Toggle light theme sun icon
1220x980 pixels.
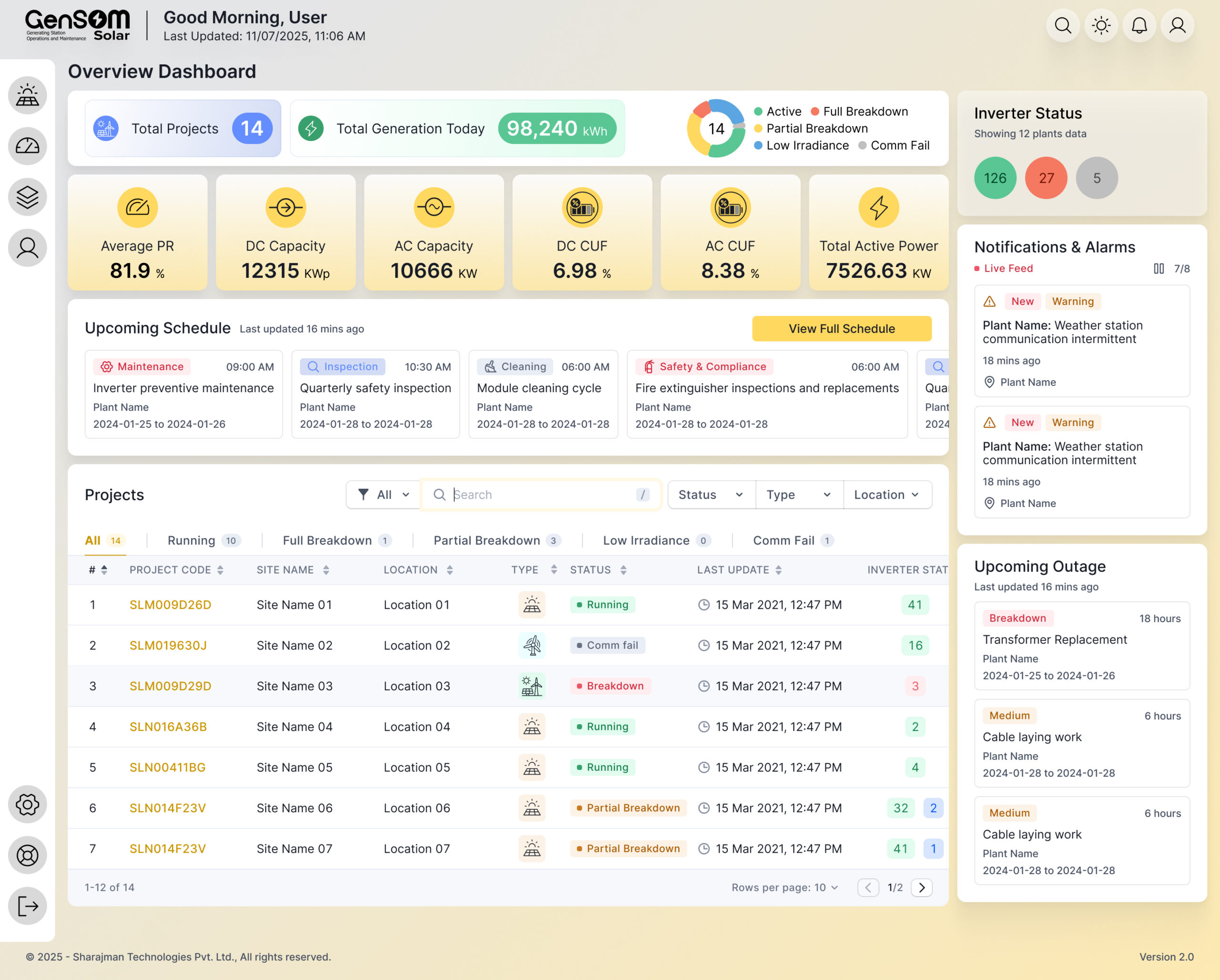point(1100,25)
